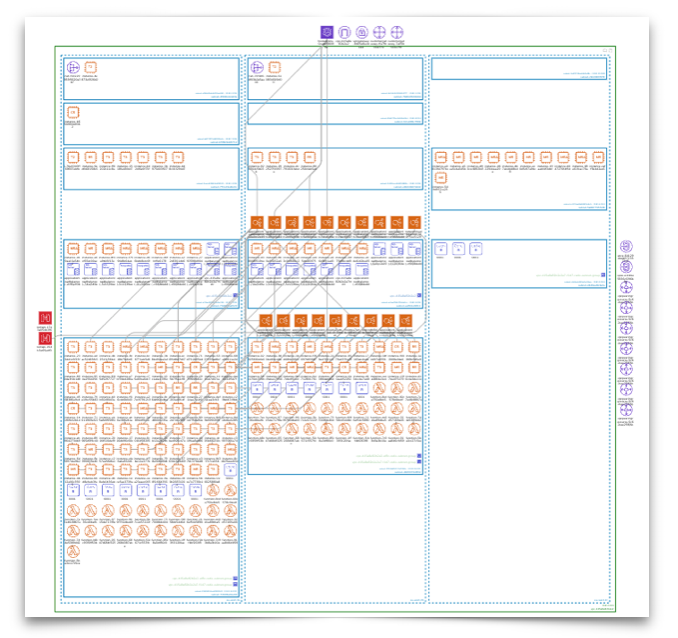678x638 pixels.
Task: Select the last load balancer in the upper orange row
Action: coord(414,223)
